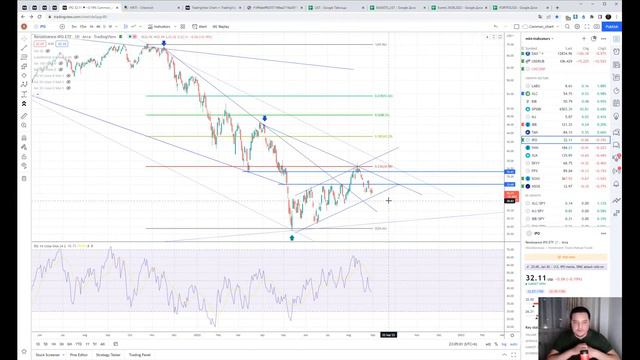The width and height of the screenshot is (640, 360).
Task: Expand the favorite indicators dropdown arrow
Action: coord(176,27)
